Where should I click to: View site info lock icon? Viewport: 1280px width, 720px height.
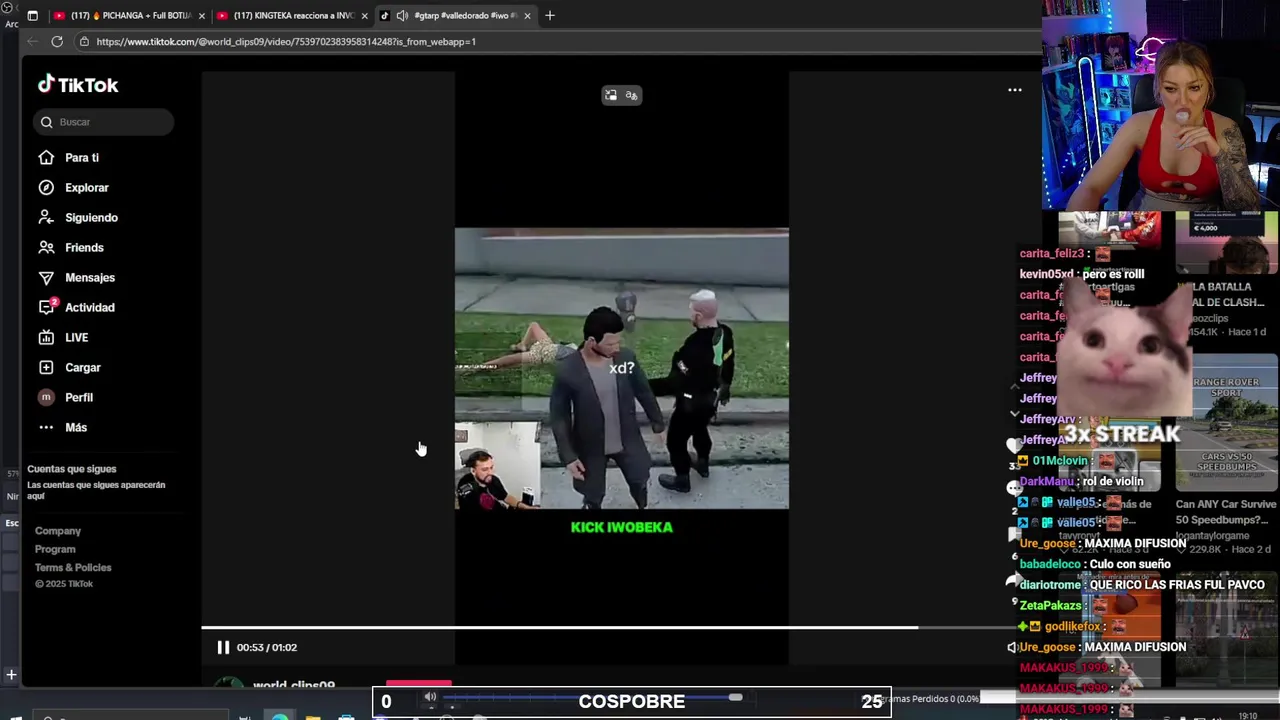click(84, 42)
